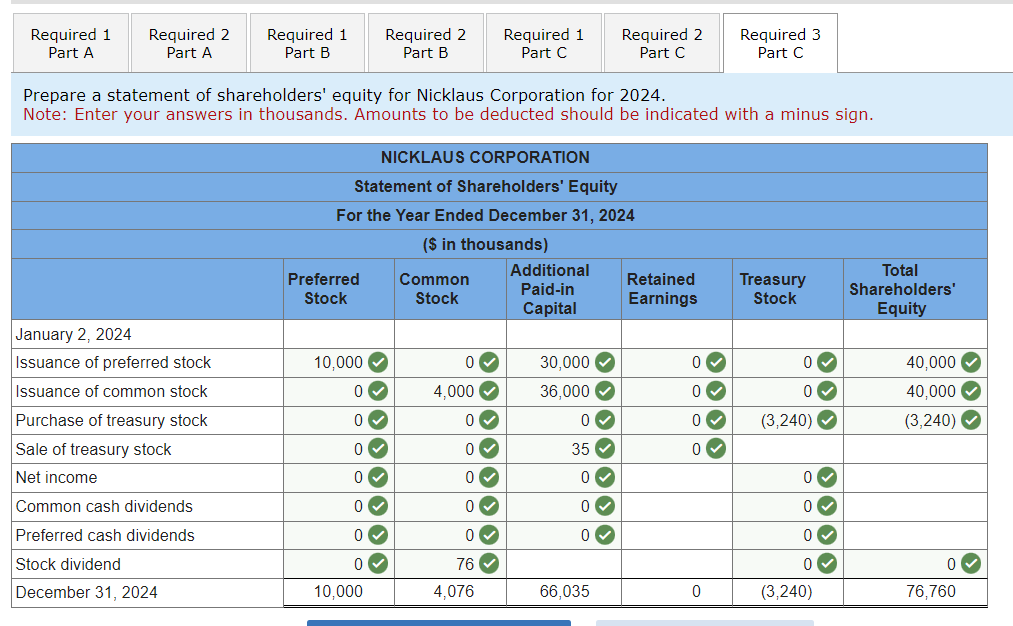Click check icon beside preferred 10,000
The width and height of the screenshot is (1013, 626).
tap(378, 362)
